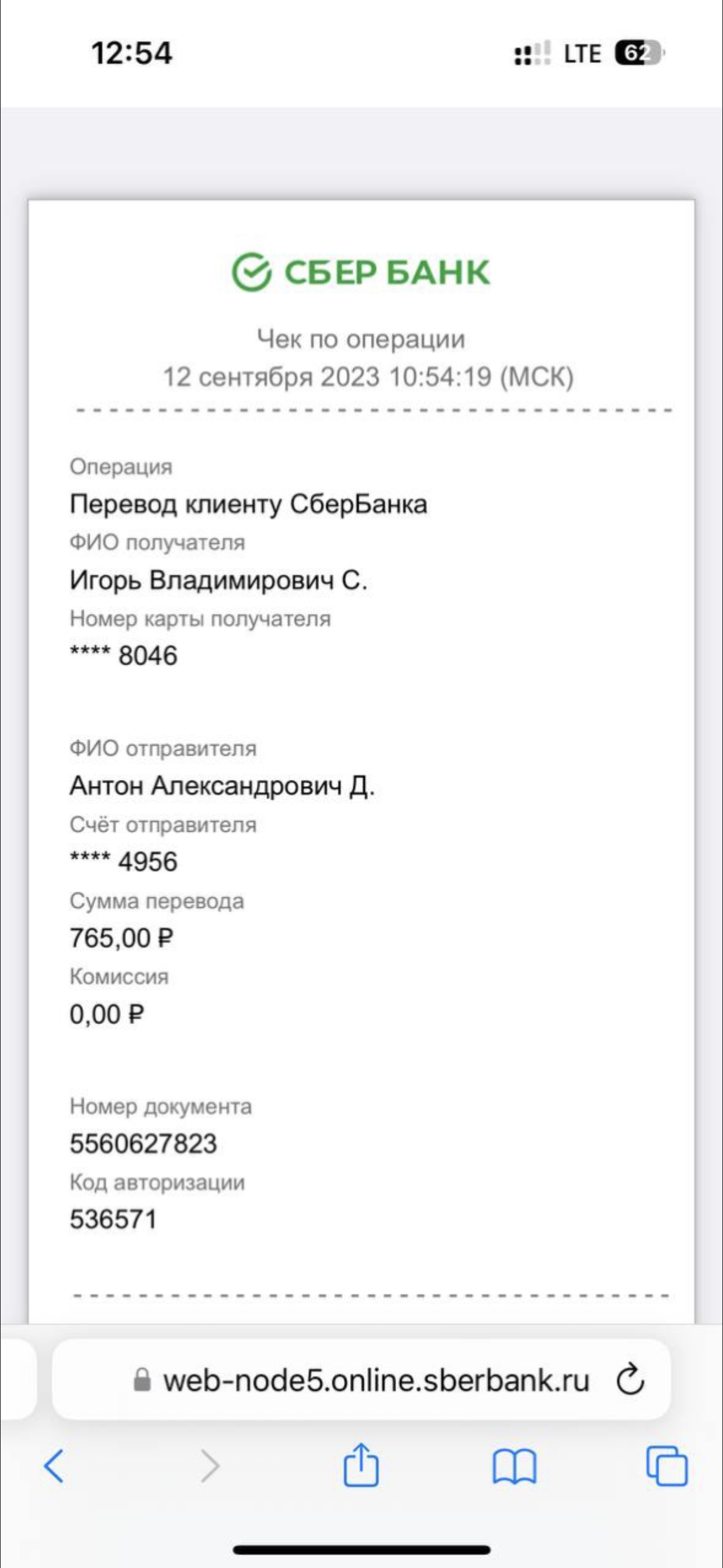The height and width of the screenshot is (1568, 723).
Task: Tap the recipient card number **** 8046
Action: (x=123, y=656)
